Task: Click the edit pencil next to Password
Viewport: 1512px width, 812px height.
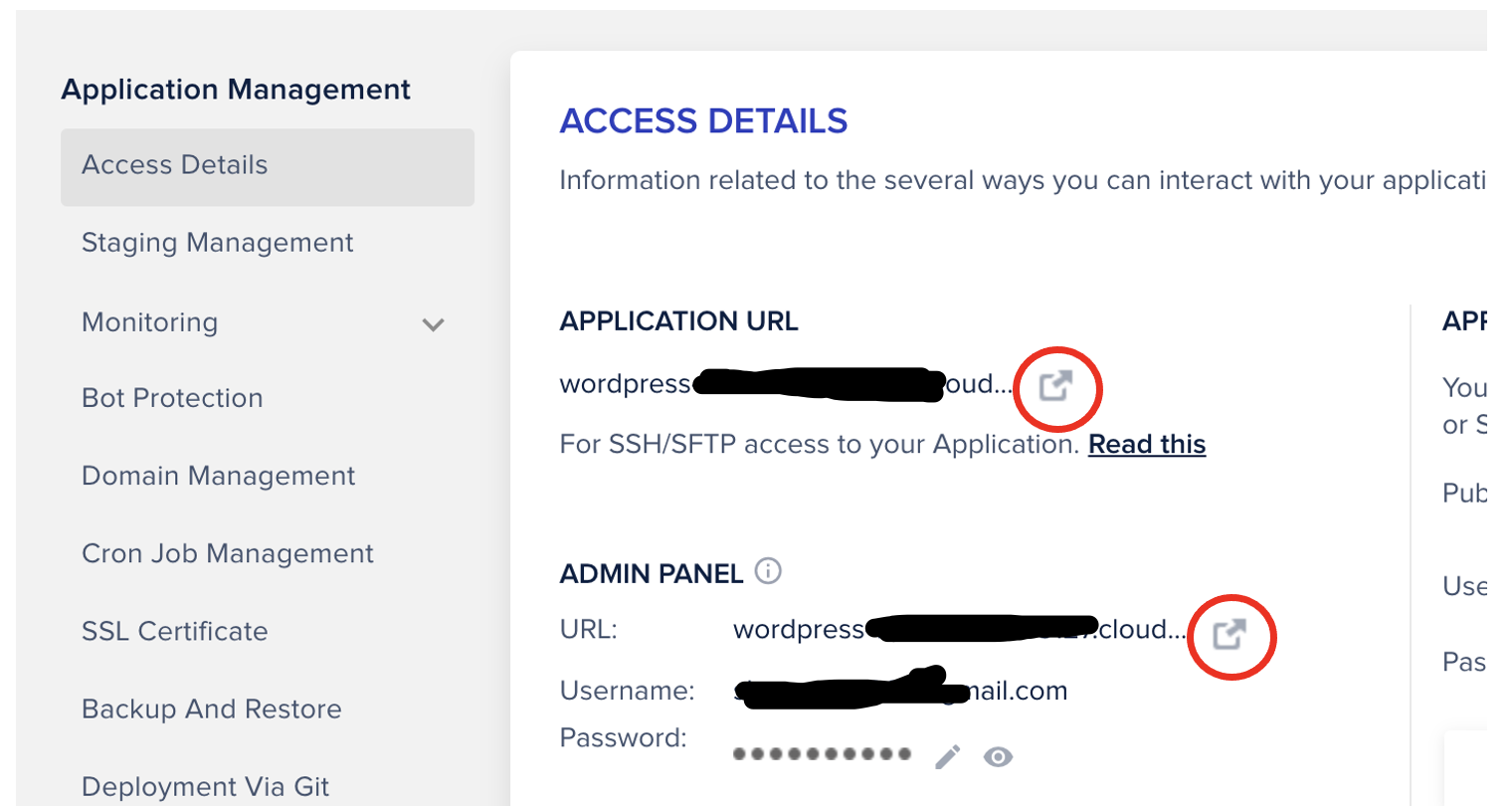Action: click(x=945, y=756)
